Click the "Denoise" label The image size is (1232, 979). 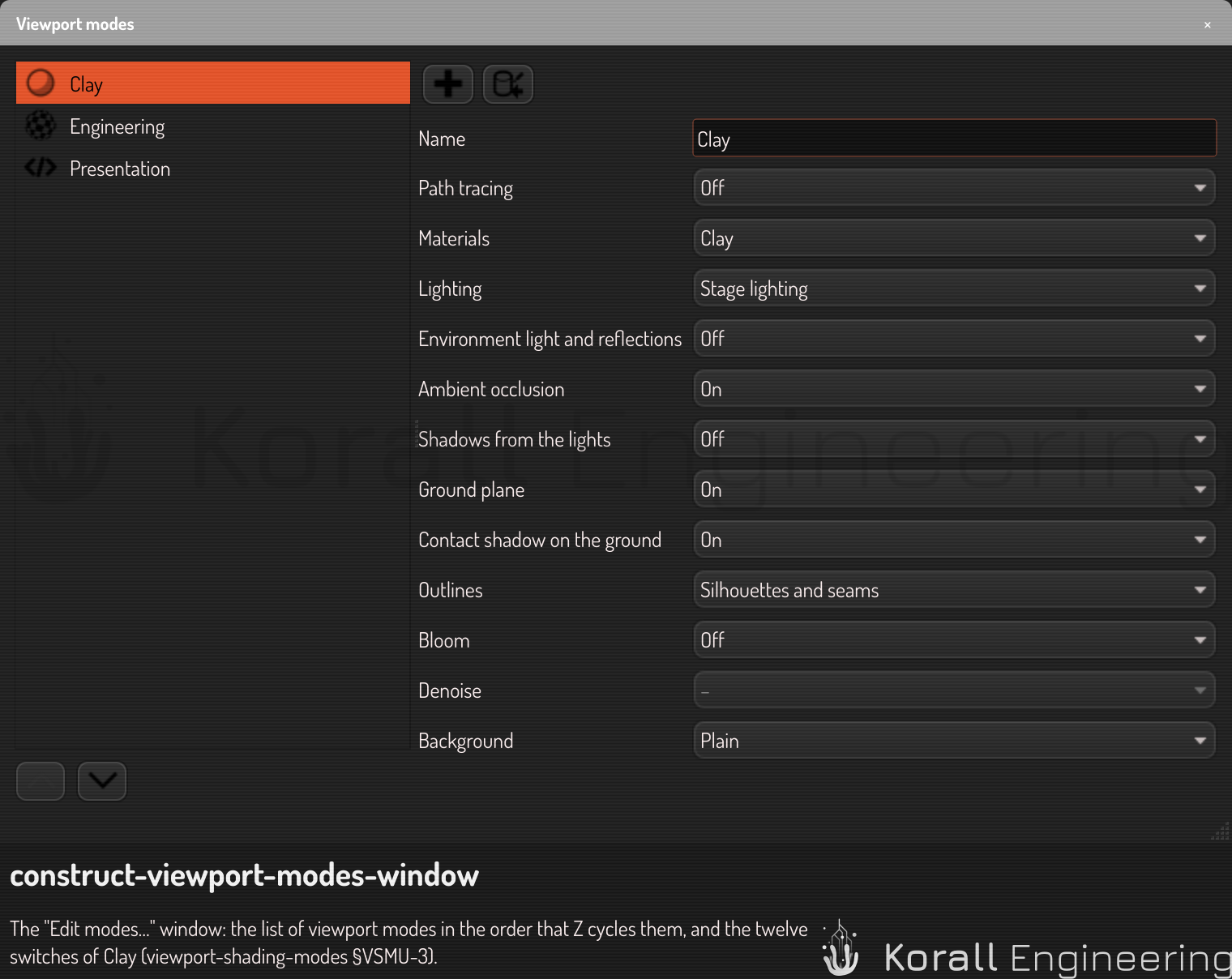pyautogui.click(x=450, y=690)
